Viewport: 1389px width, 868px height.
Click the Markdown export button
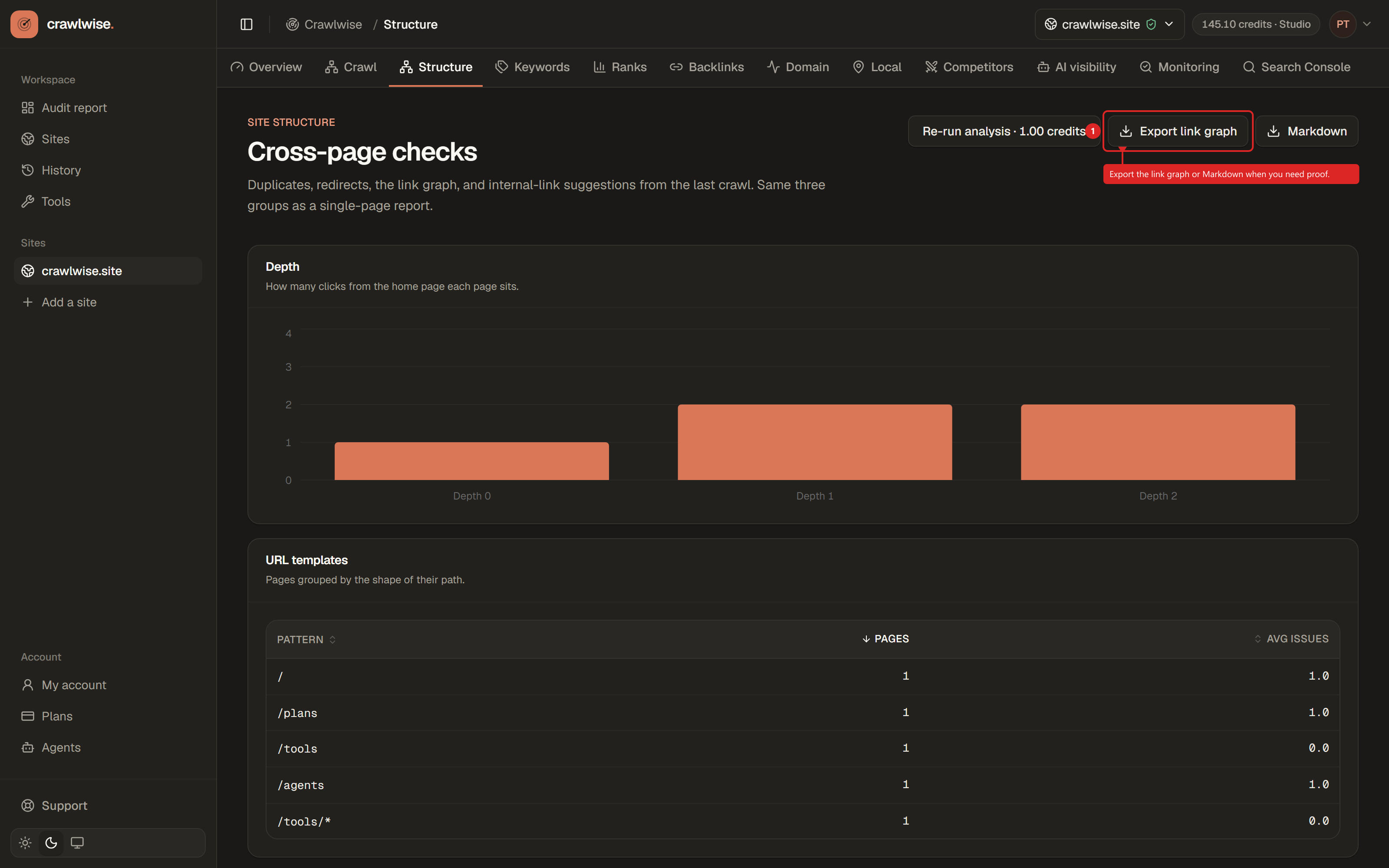point(1307,132)
